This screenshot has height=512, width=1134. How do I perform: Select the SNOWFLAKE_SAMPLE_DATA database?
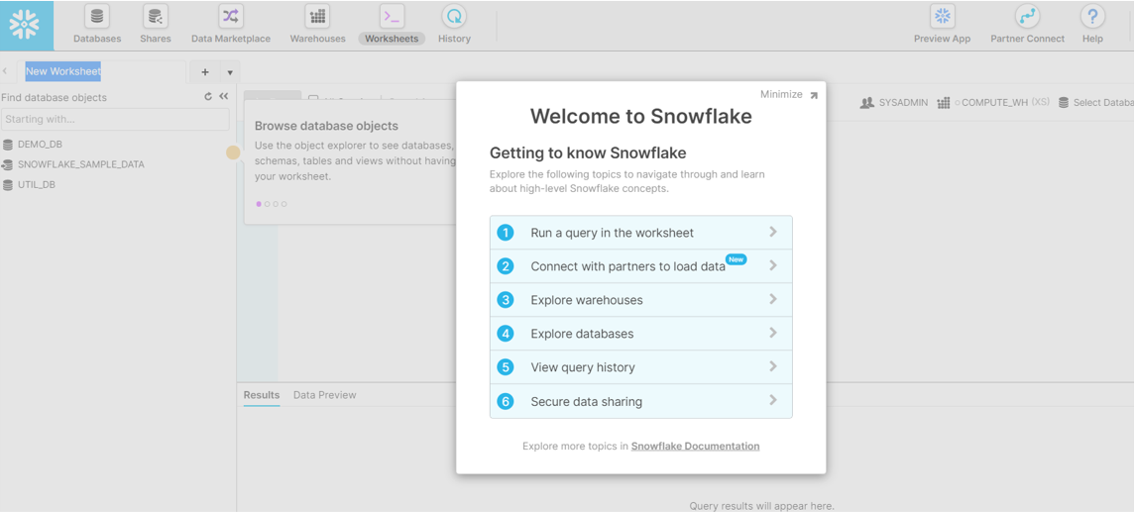[x=73, y=164]
